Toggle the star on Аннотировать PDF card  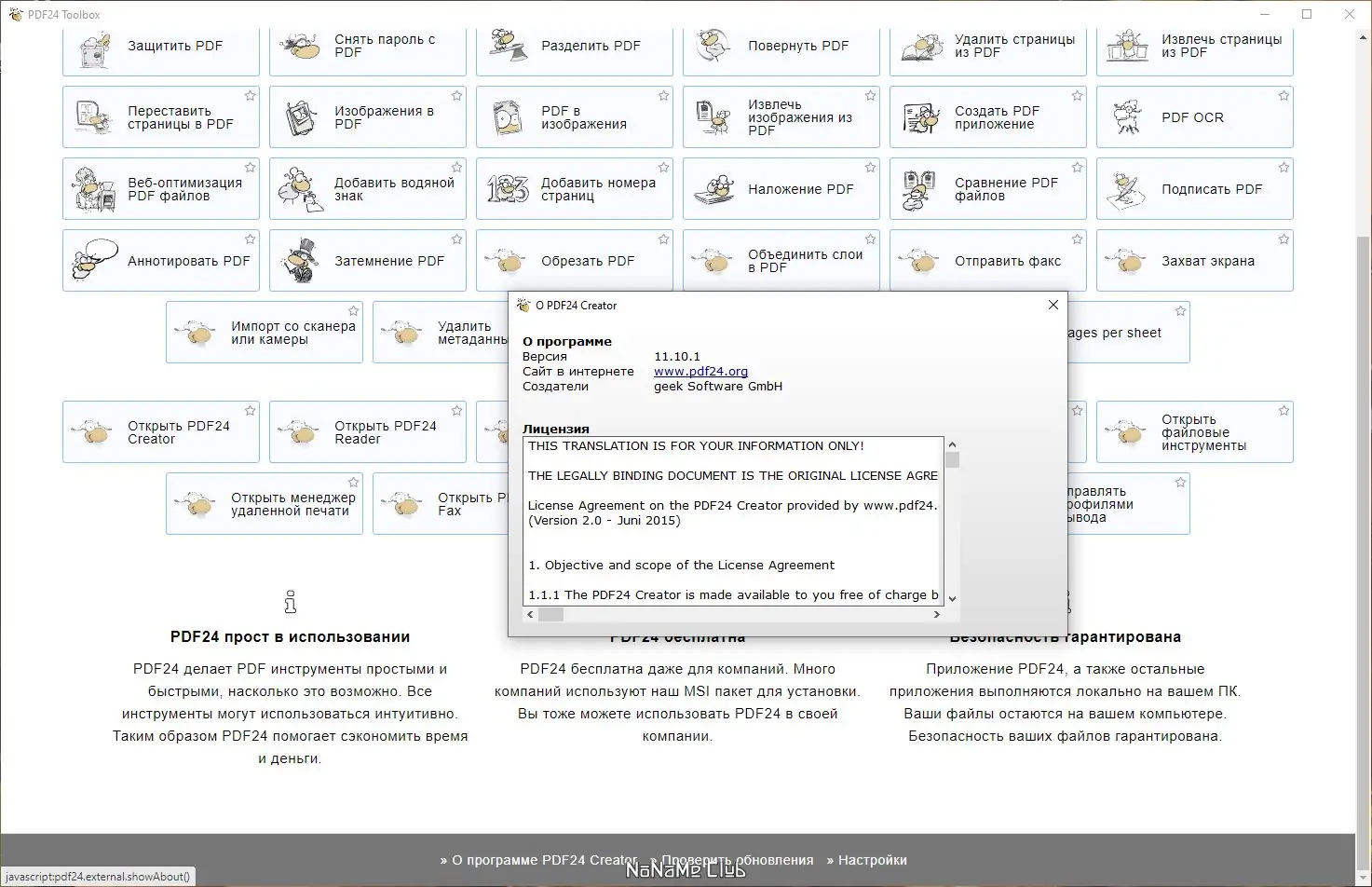250,239
